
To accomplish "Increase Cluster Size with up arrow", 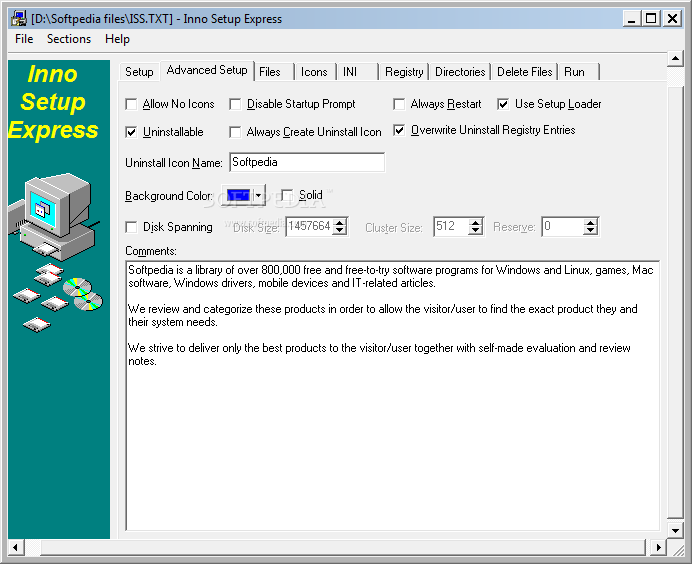I will [x=476, y=222].
